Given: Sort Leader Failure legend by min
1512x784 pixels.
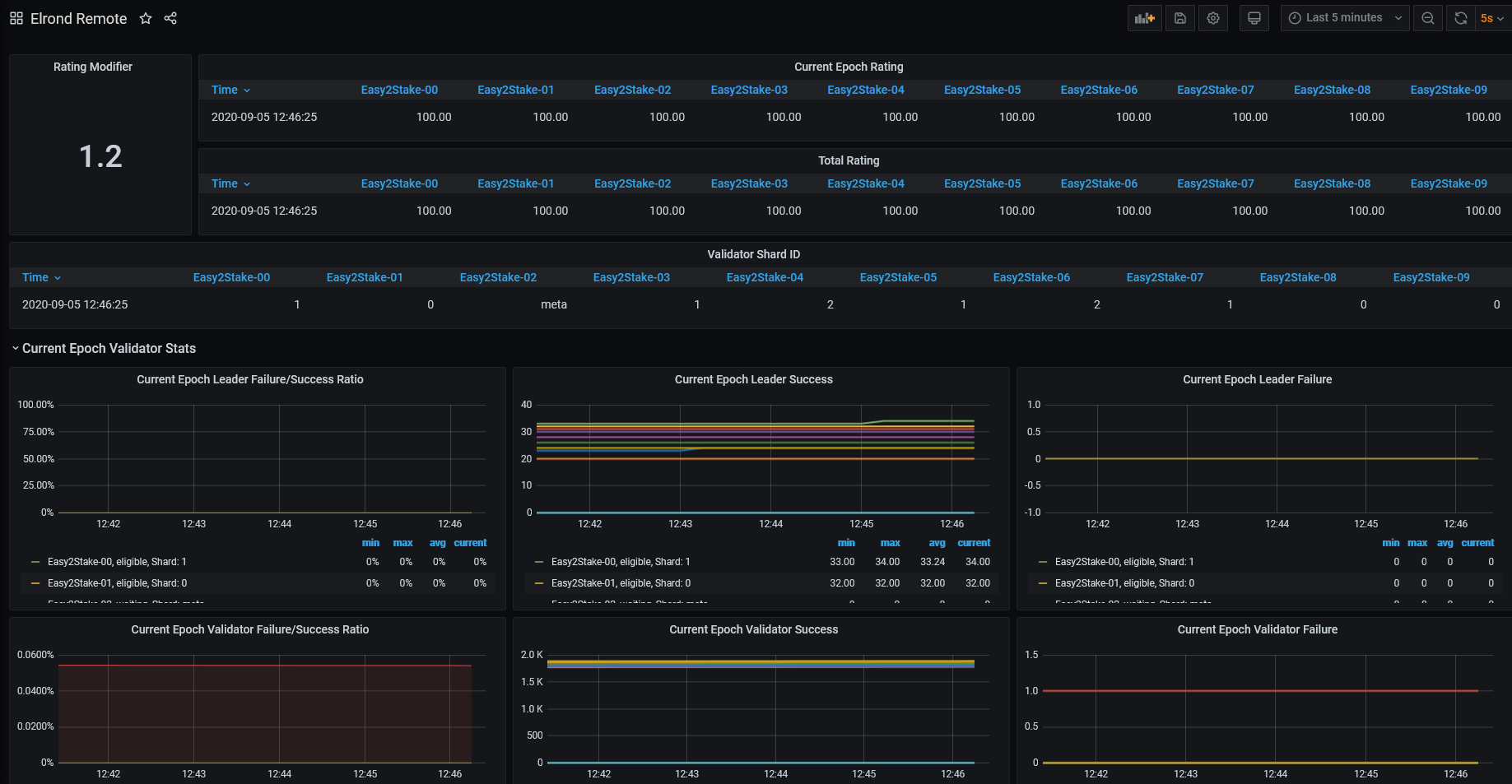Looking at the screenshot, I should coord(1390,543).
